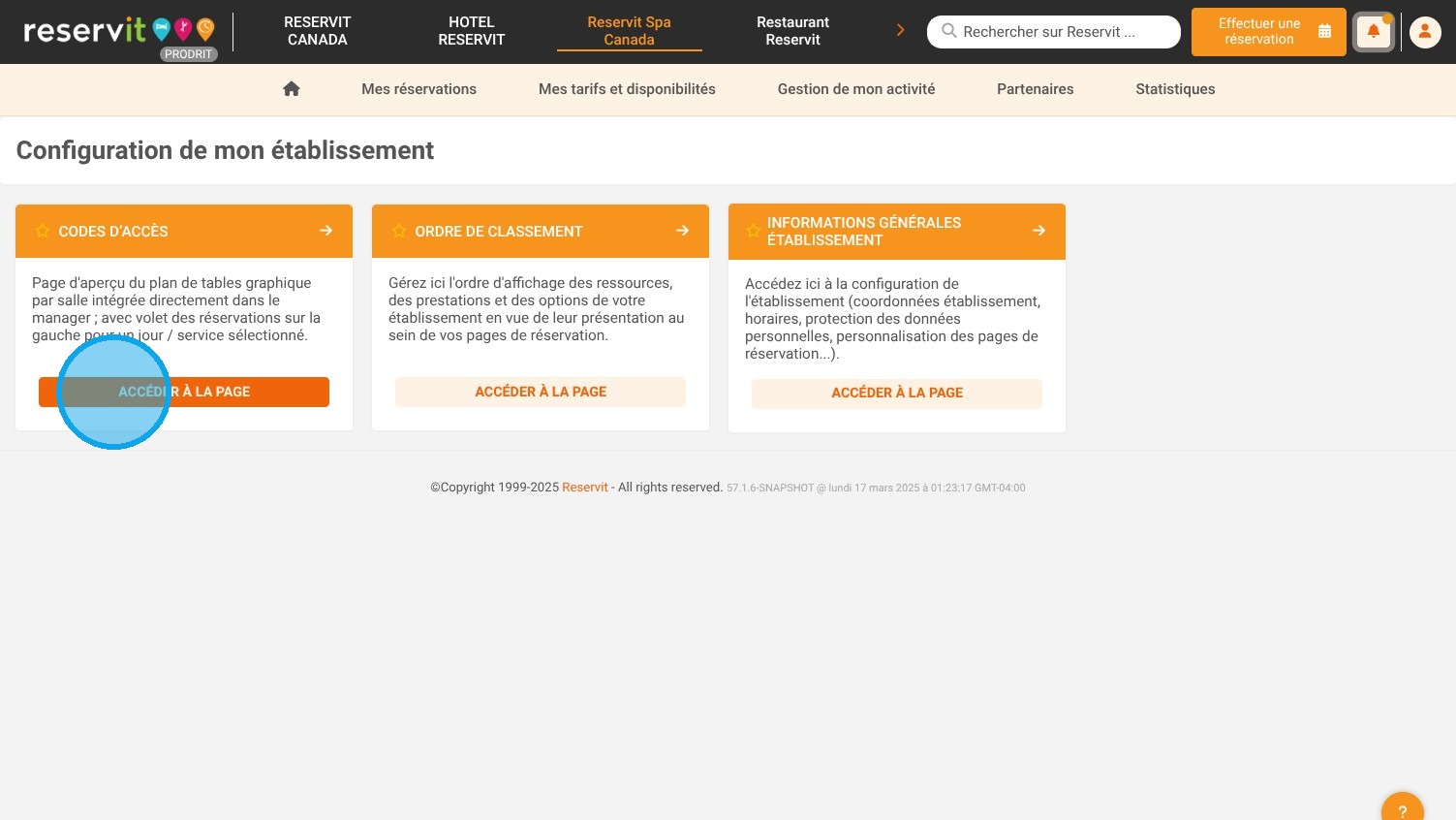
Task: Switch to RESERVIT CANADA tab
Action: tap(317, 31)
